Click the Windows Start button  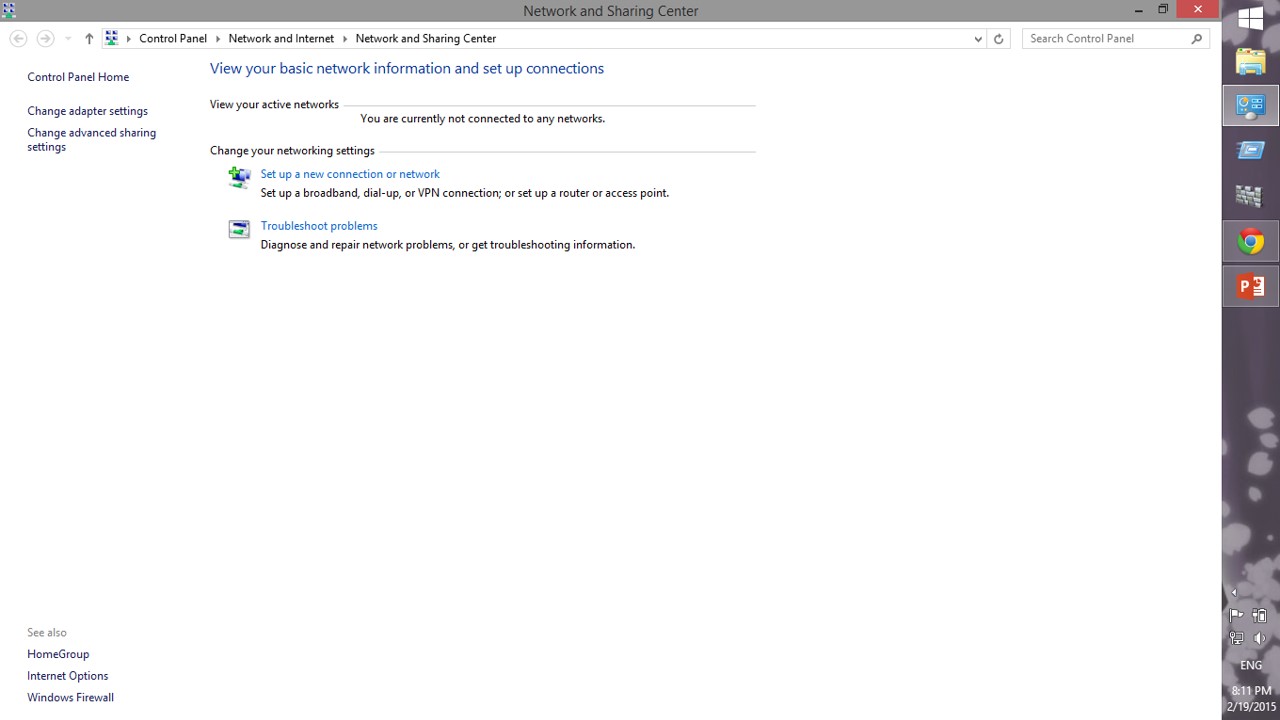(x=1250, y=18)
